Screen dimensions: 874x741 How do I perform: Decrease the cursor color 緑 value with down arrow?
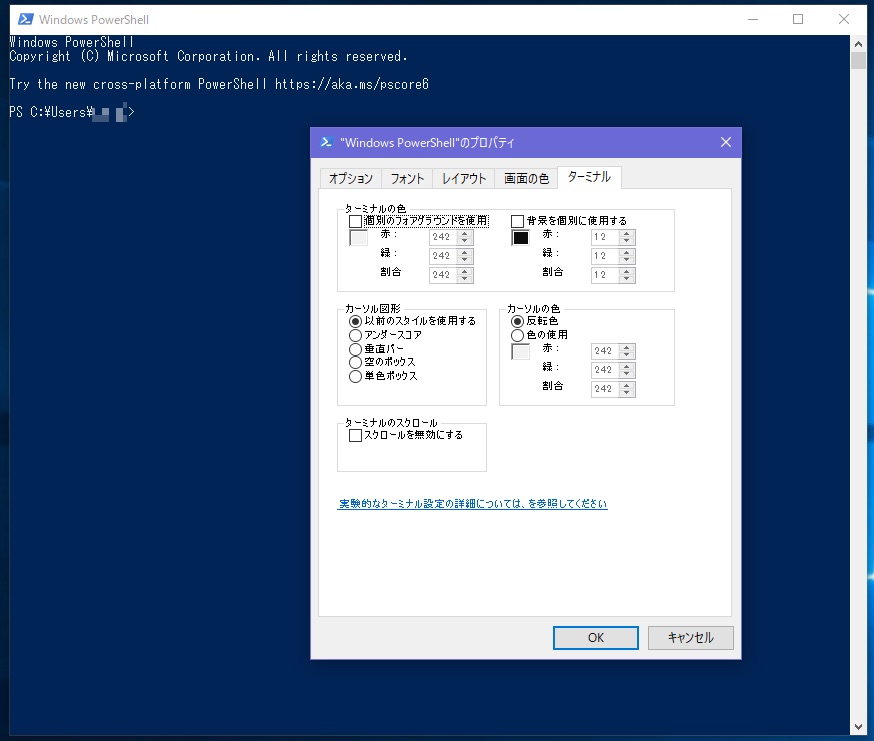(627, 374)
